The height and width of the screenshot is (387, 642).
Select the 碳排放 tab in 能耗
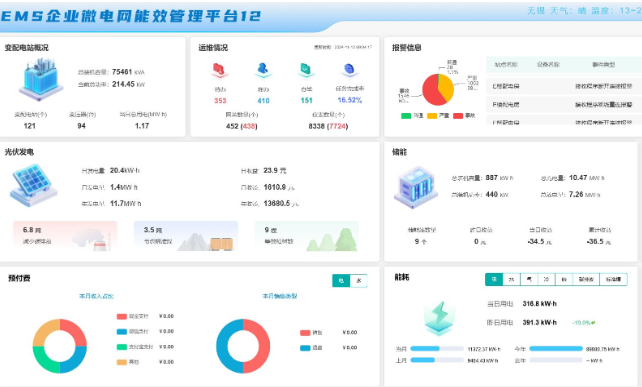(586, 279)
